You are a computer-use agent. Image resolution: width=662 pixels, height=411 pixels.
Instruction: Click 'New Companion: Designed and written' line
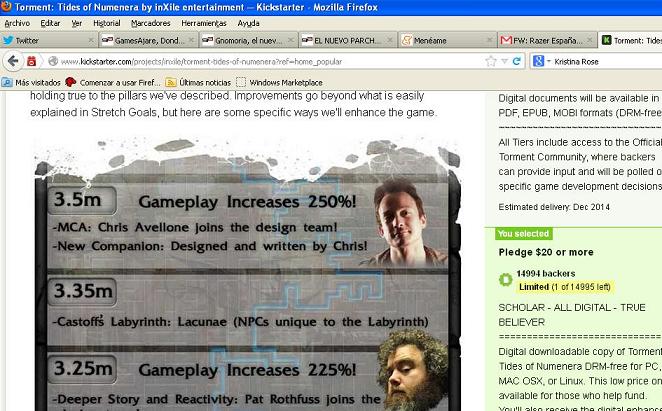(x=210, y=246)
